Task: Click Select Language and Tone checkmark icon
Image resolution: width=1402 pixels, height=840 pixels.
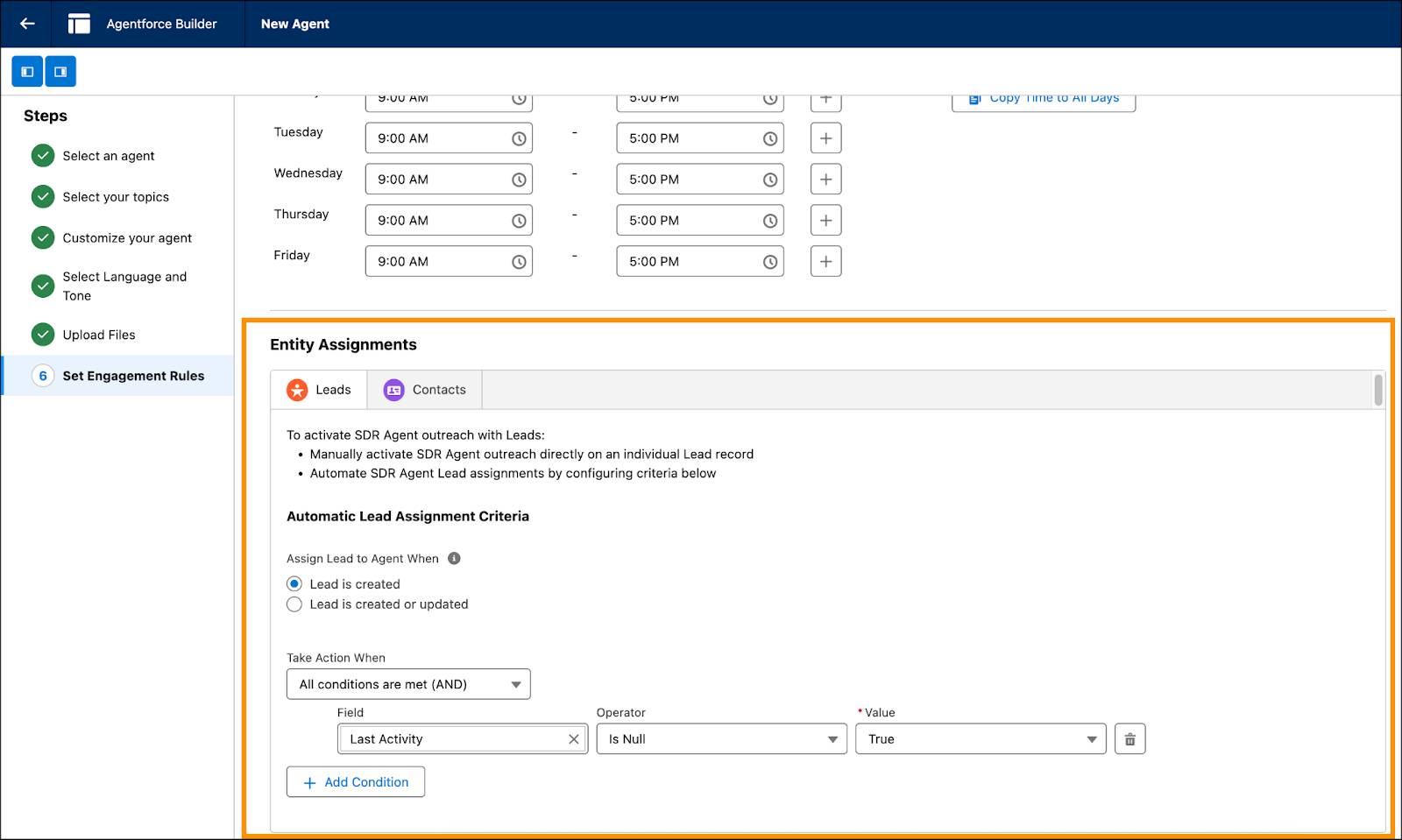Action: pyautogui.click(x=43, y=286)
